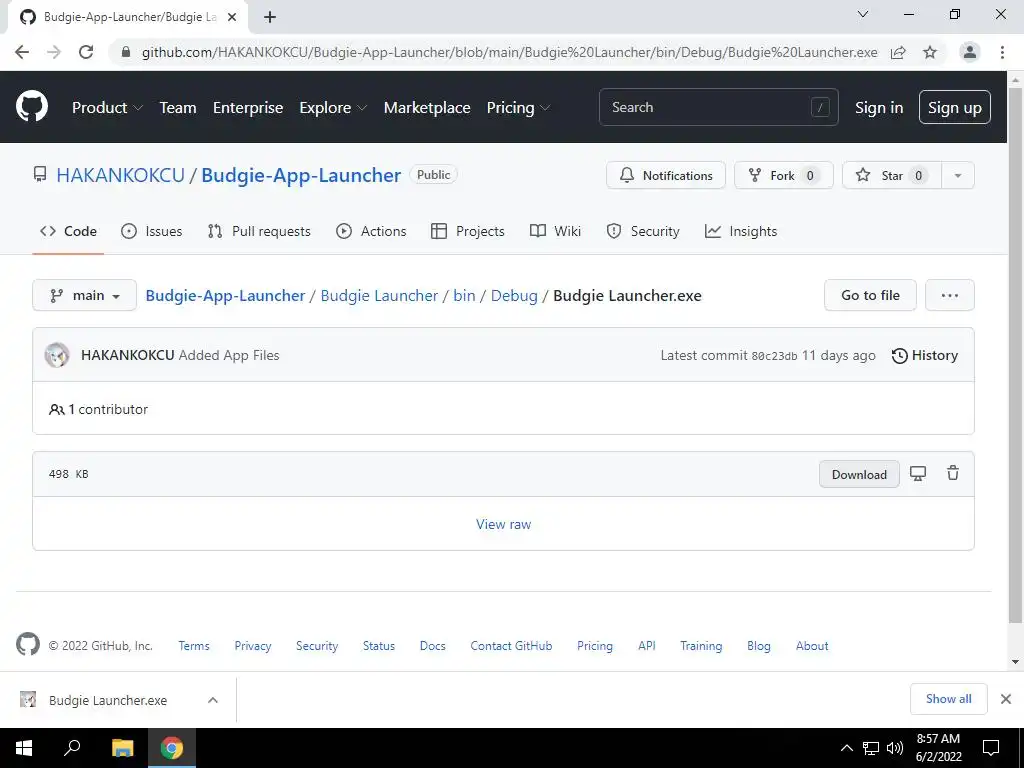The image size is (1024, 768).
Task: Click the trash icon to delete the file
Action: point(953,473)
